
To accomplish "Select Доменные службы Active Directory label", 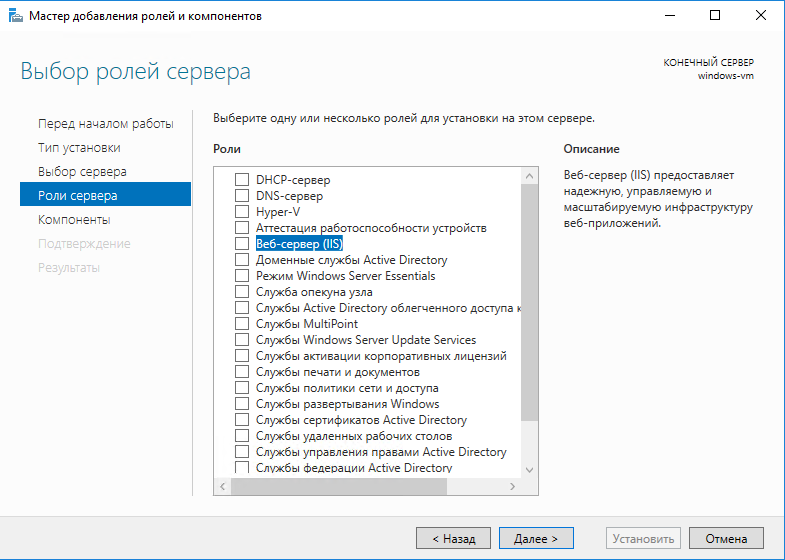I will tap(351, 260).
